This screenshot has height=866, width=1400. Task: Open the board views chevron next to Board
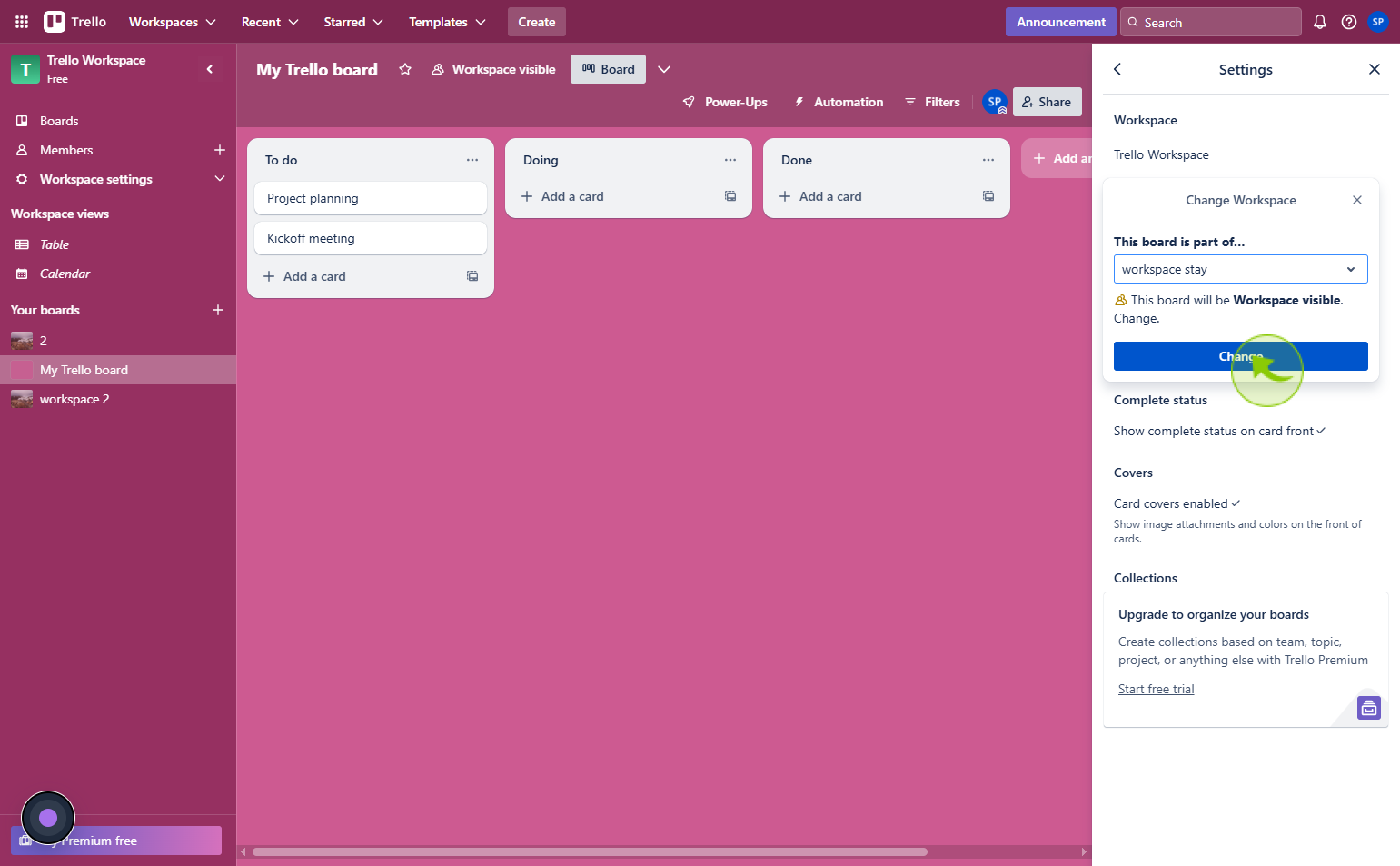664,69
